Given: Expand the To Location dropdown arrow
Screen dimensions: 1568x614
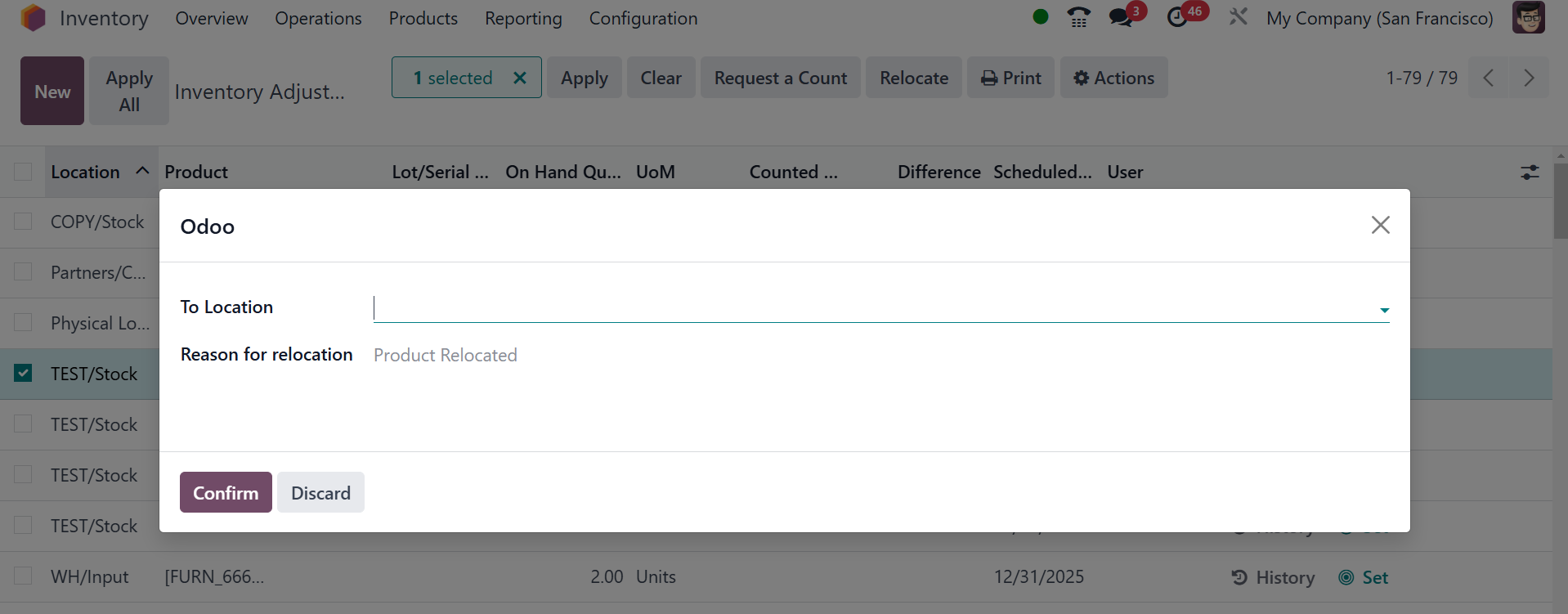Looking at the screenshot, I should tap(1384, 310).
